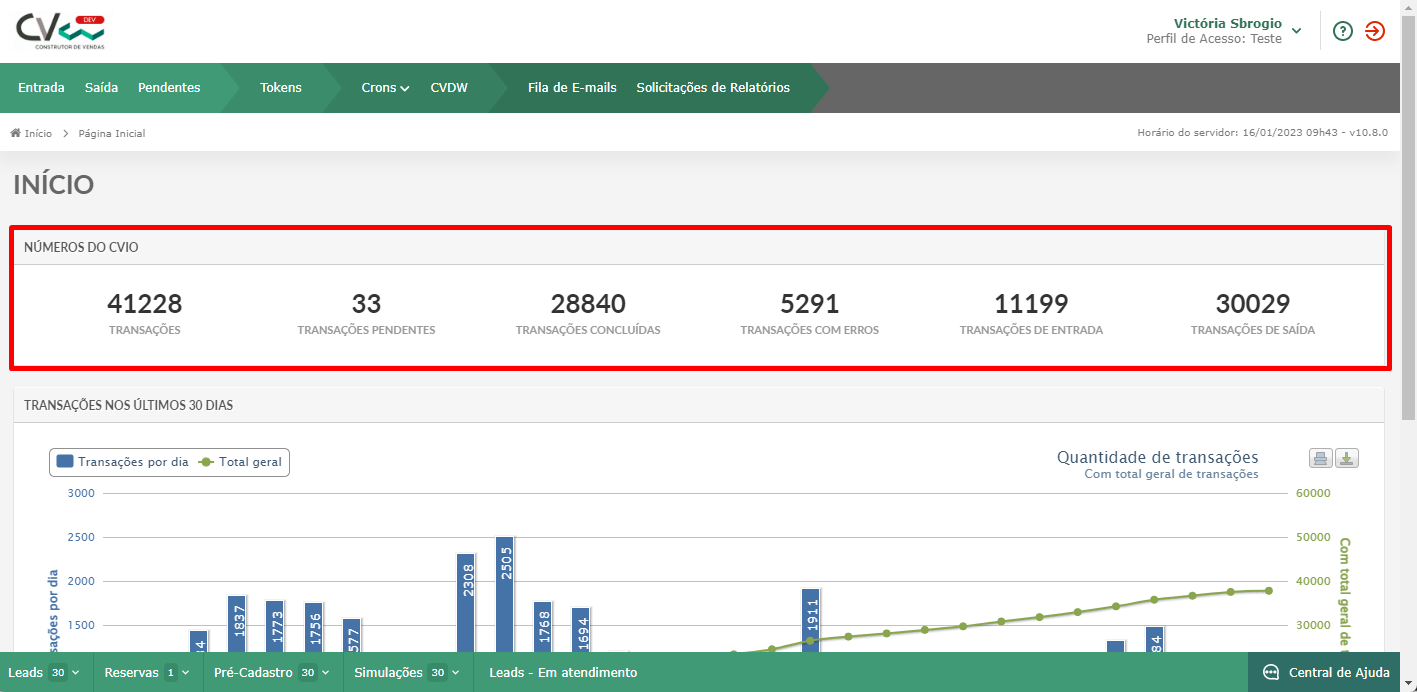Click the 11199 Transações de Entrada count
Image resolution: width=1417 pixels, height=692 pixels.
pos(1031,304)
